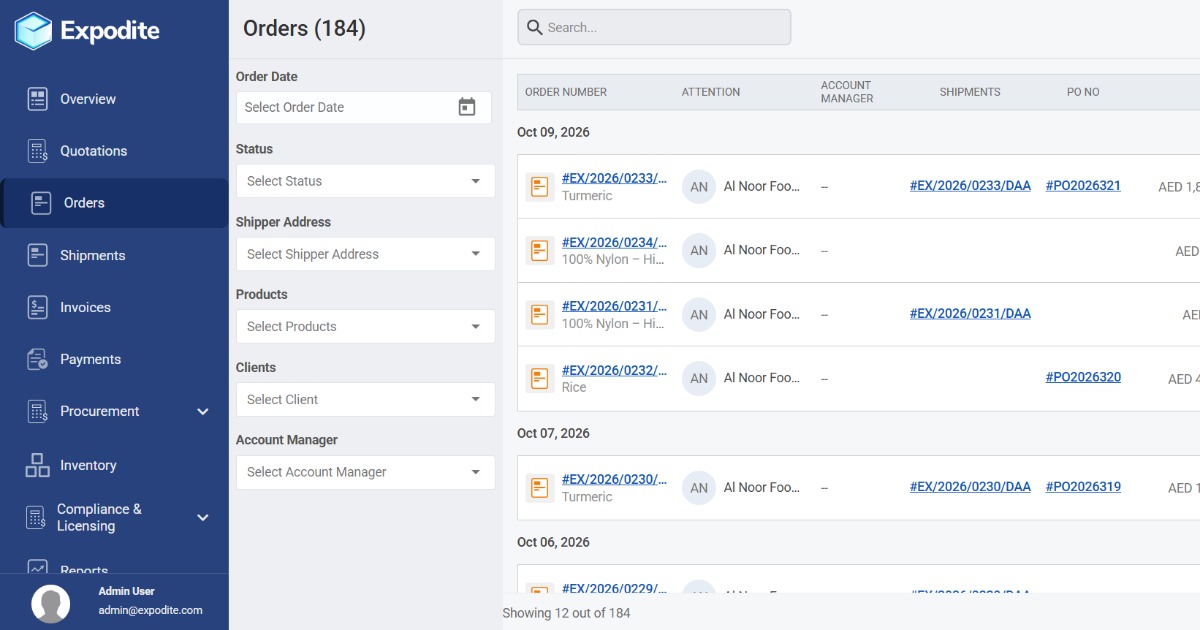The image size is (1200, 630).
Task: Go to the Shipments menu item
Action: pos(93,255)
